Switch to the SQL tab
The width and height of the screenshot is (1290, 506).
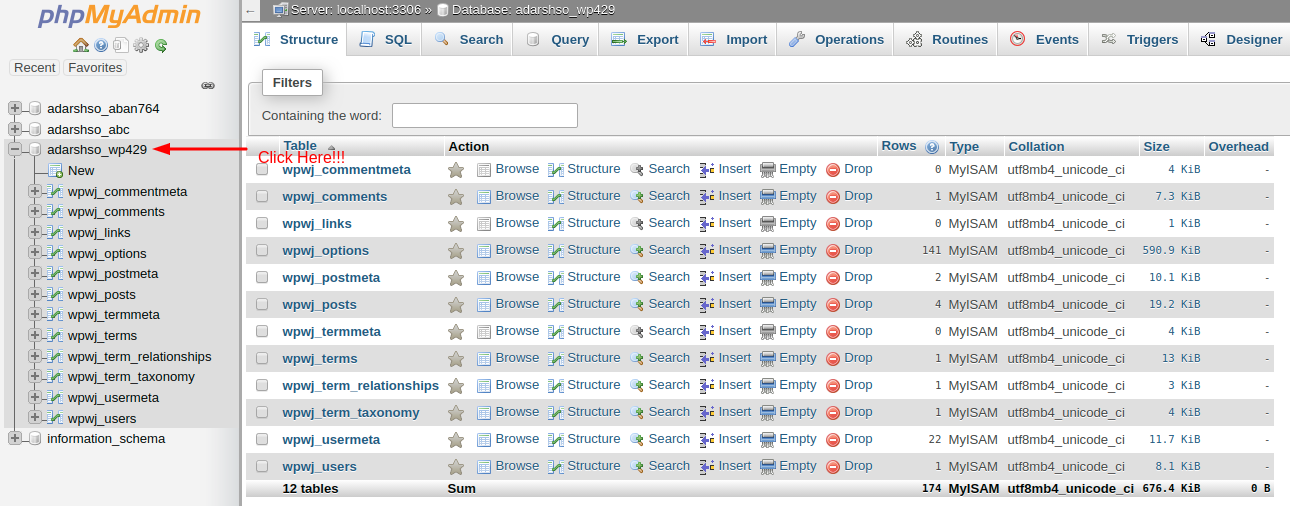[385, 40]
